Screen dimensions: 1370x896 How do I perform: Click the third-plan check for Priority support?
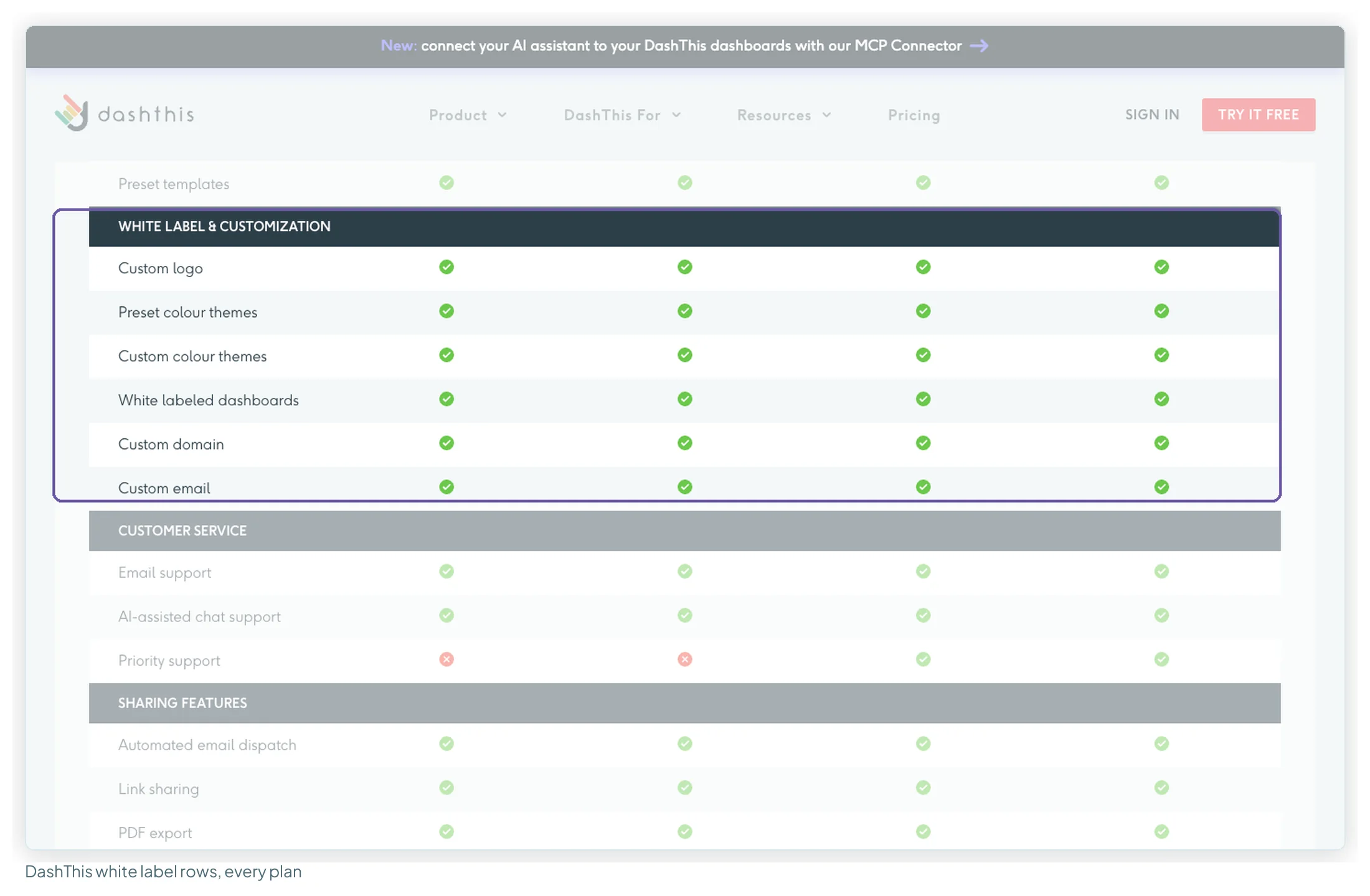click(924, 659)
